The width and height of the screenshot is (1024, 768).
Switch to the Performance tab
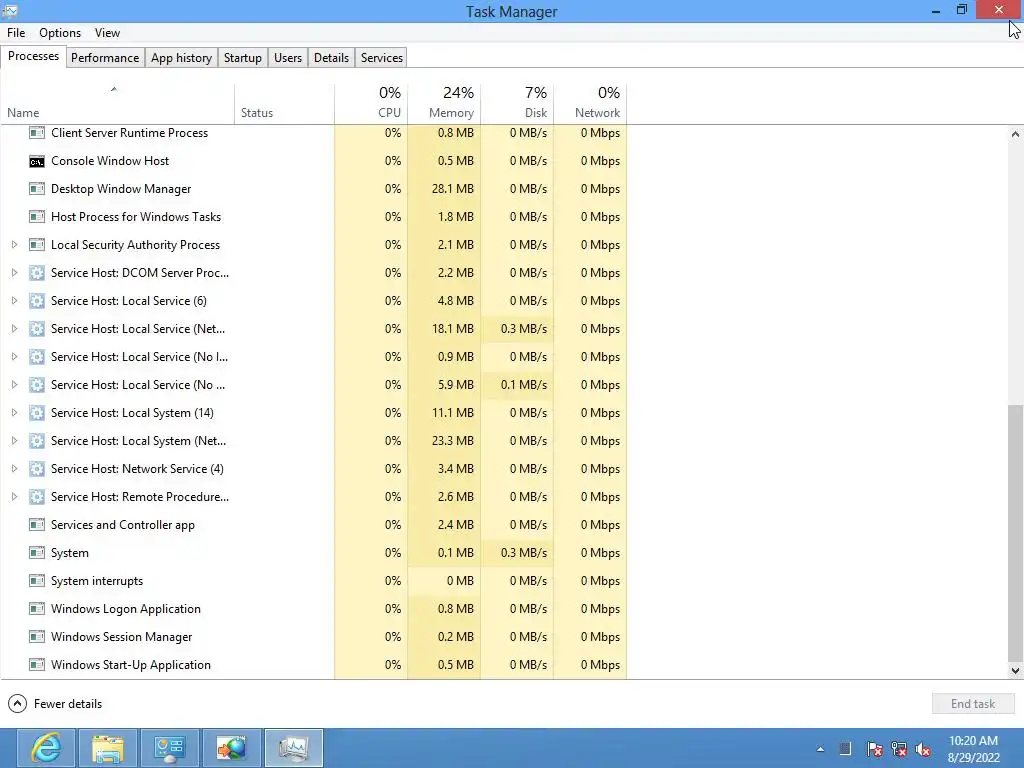point(105,57)
